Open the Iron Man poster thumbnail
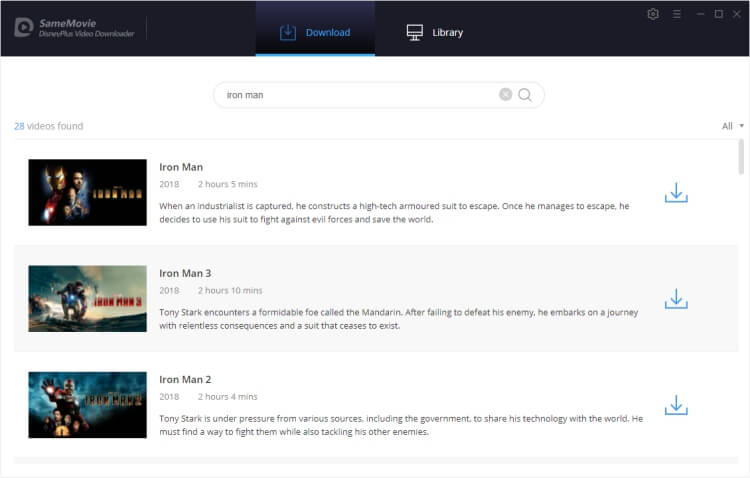 (x=88, y=192)
